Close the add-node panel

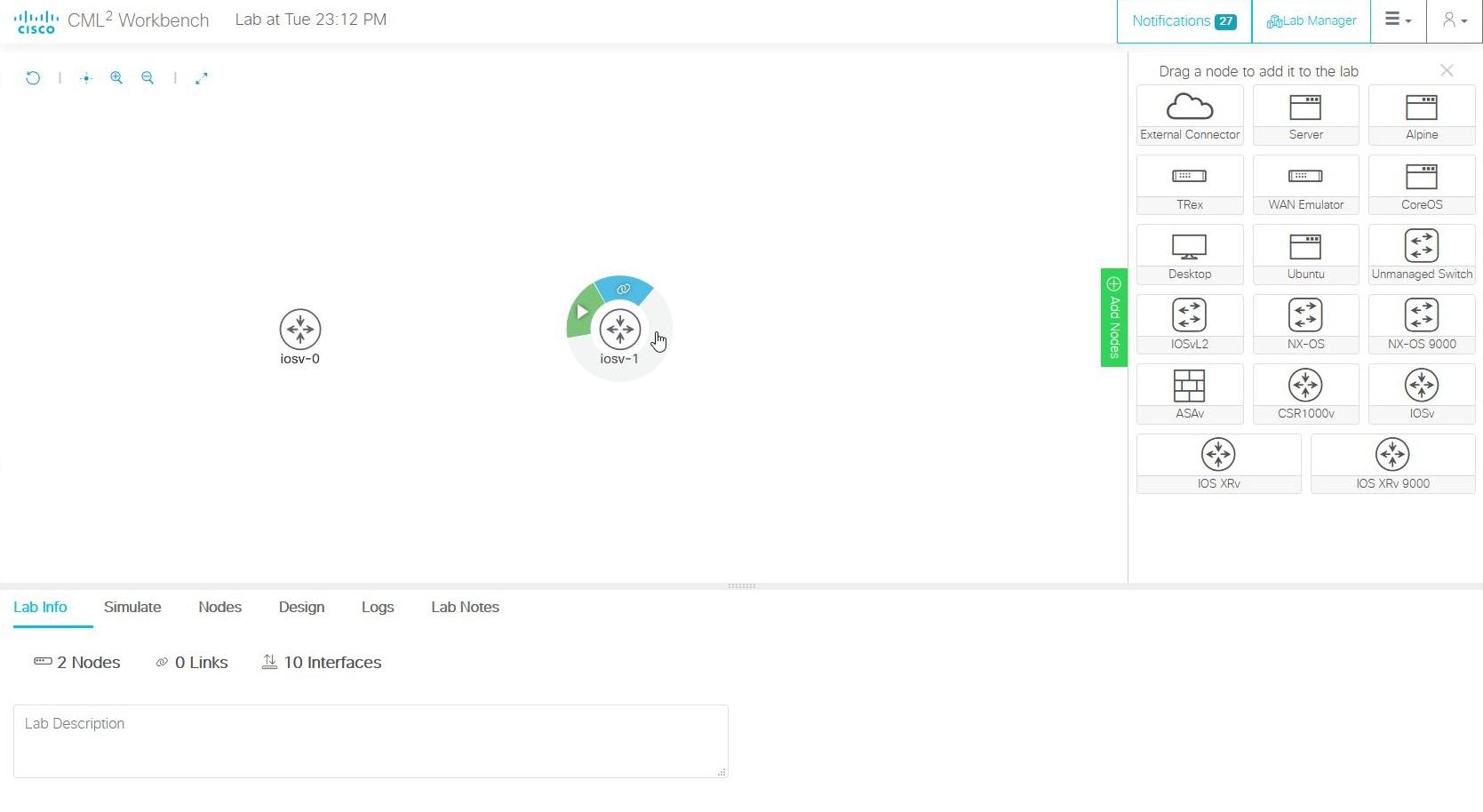[x=1447, y=70]
